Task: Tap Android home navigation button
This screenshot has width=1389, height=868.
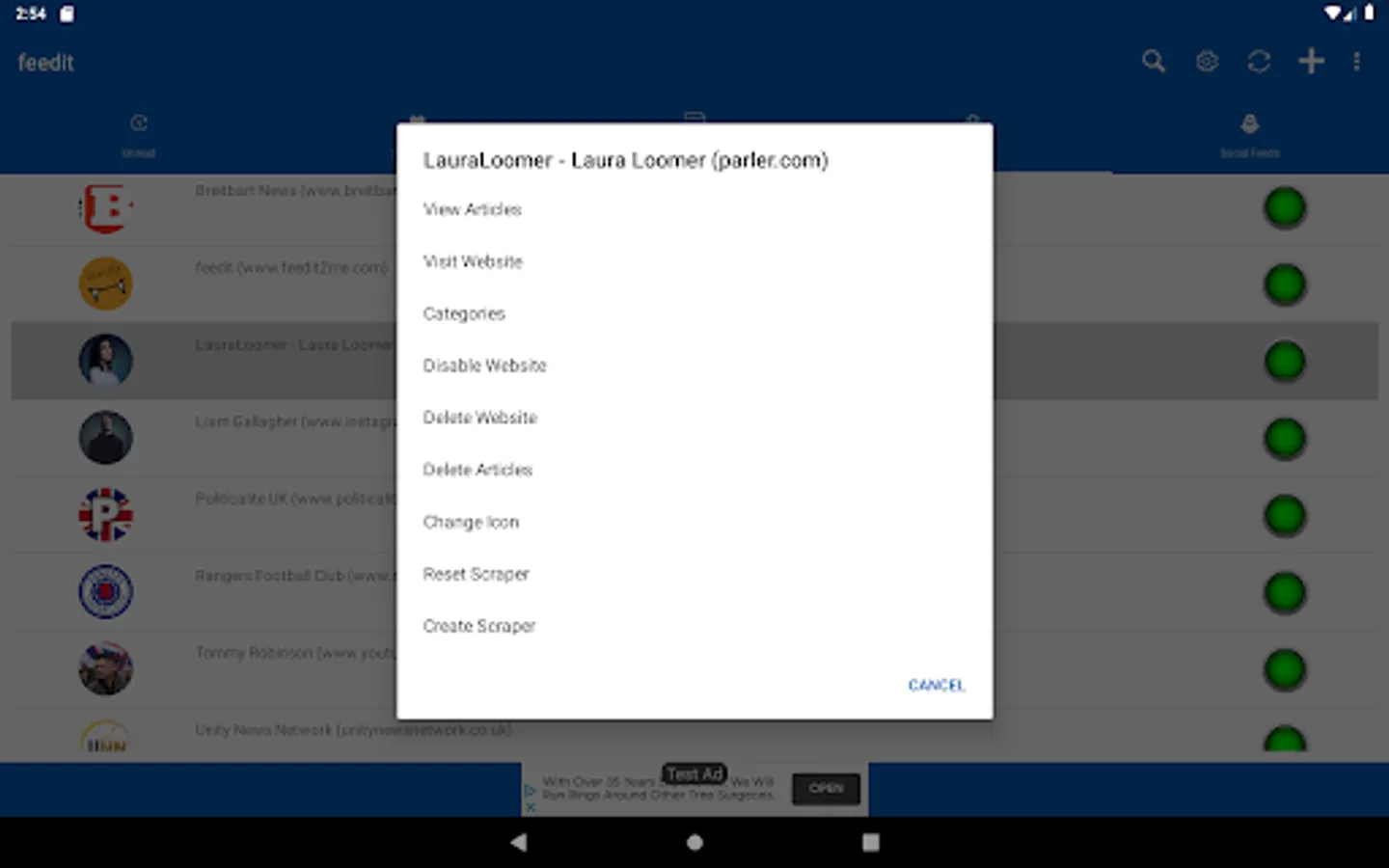Action: tap(694, 842)
